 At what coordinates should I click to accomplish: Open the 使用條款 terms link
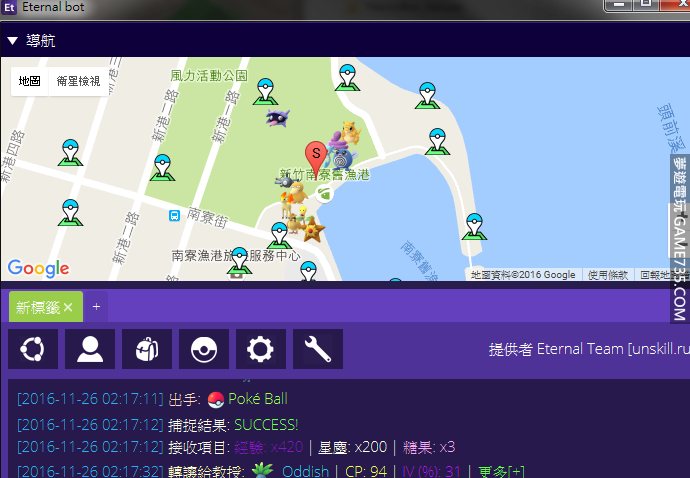(x=608, y=275)
